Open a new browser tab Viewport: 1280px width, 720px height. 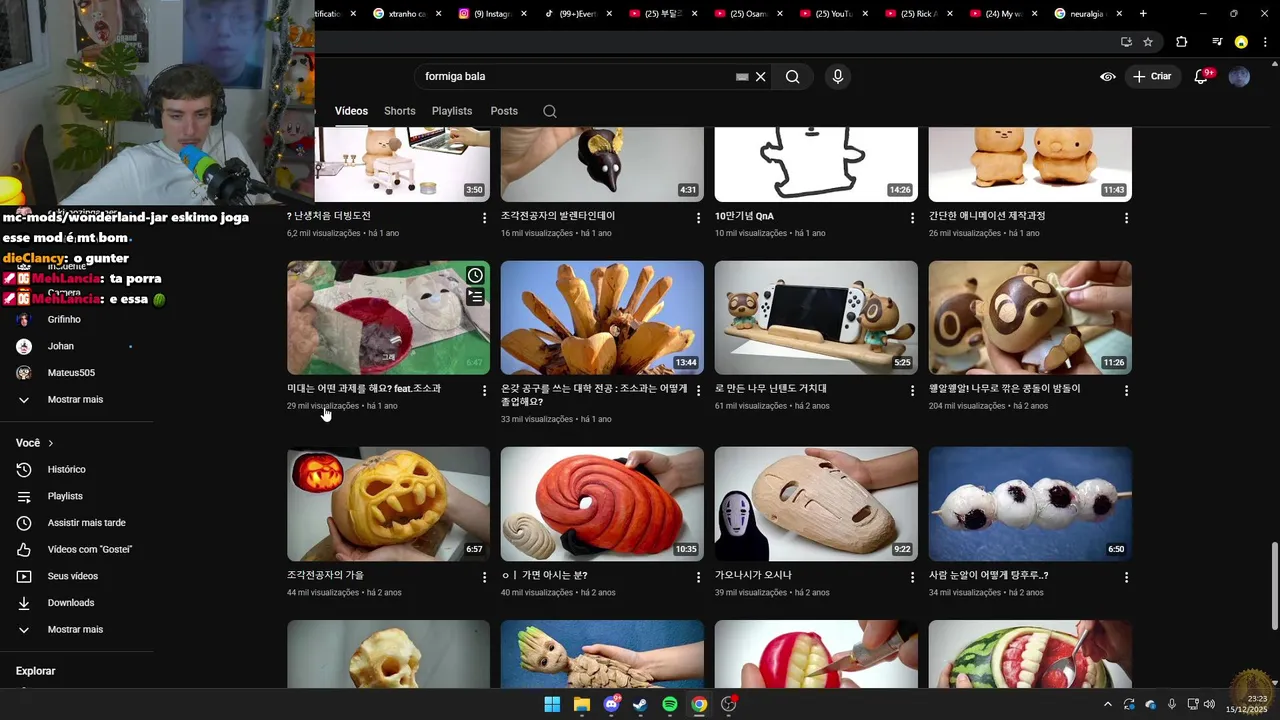coord(1143,13)
